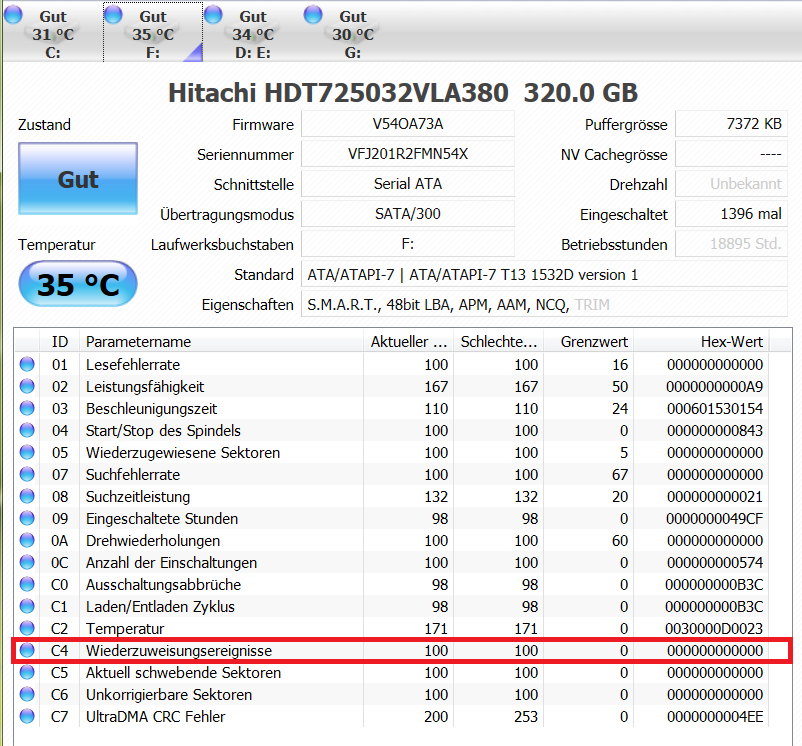The image size is (802, 746).
Task: Click status orb of Laden/Entladen Zyklus row
Action: 27,606
